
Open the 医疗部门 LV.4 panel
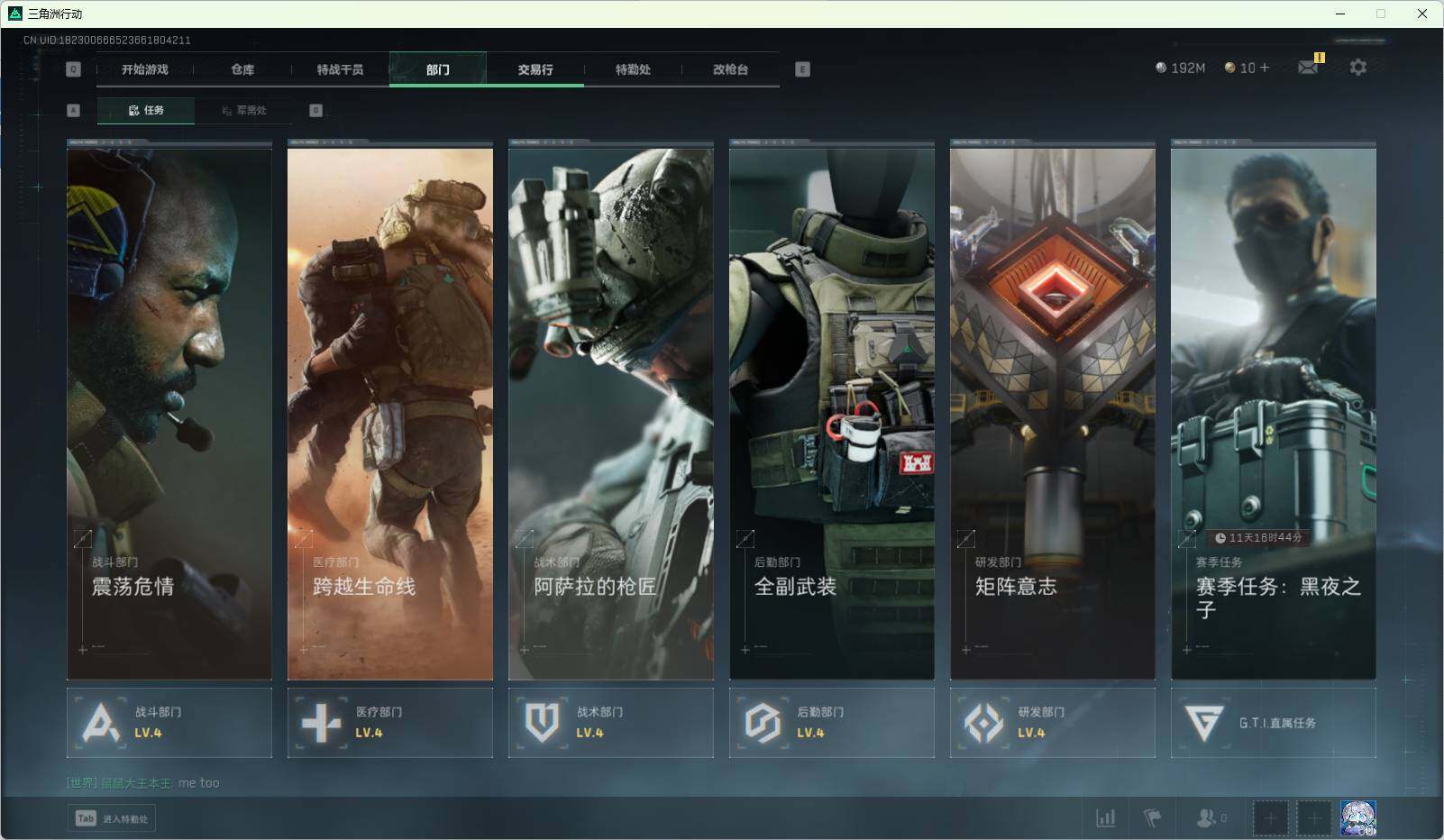pyautogui.click(x=390, y=723)
